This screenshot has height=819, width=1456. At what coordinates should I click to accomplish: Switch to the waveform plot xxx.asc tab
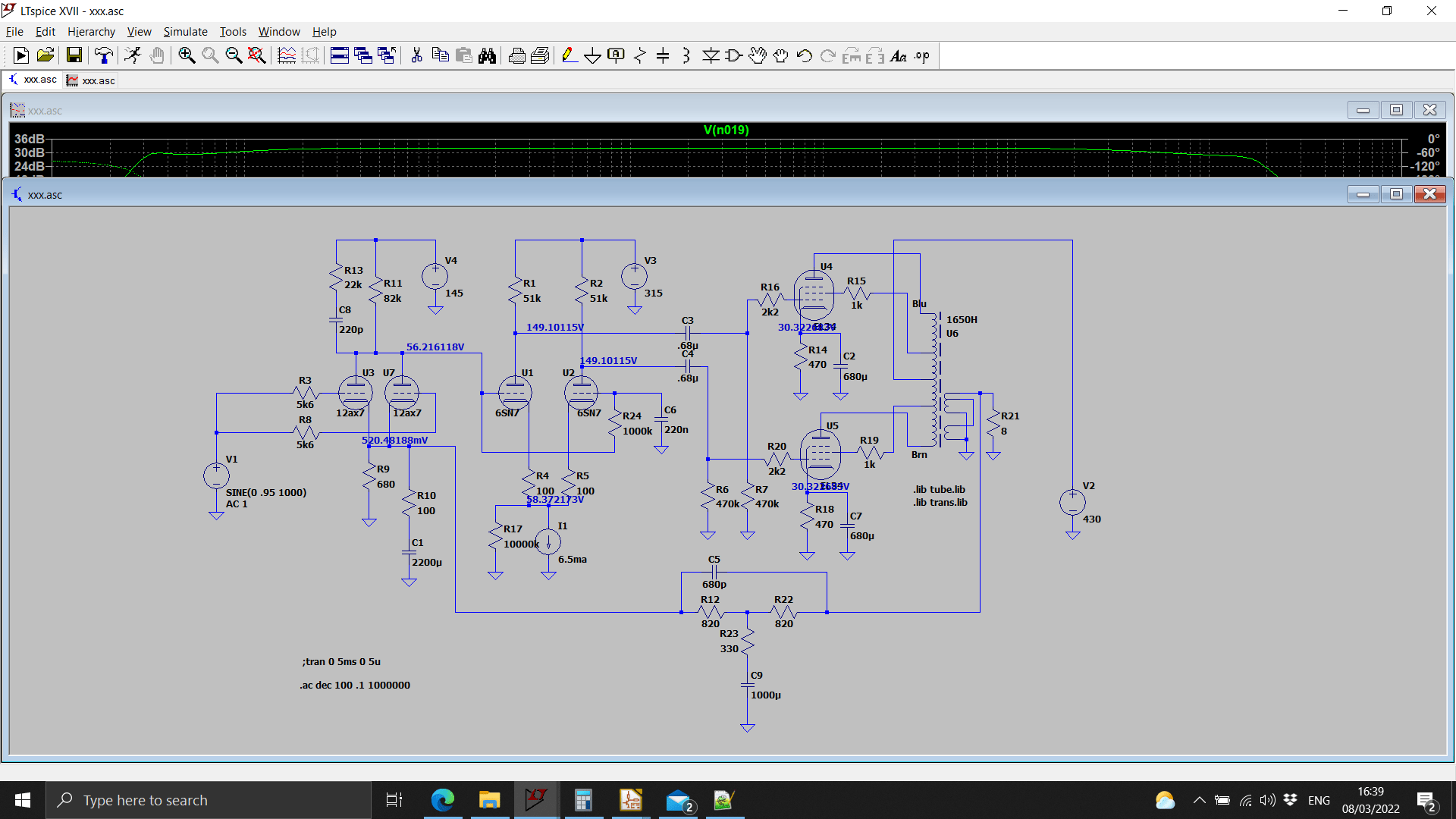tap(90, 80)
